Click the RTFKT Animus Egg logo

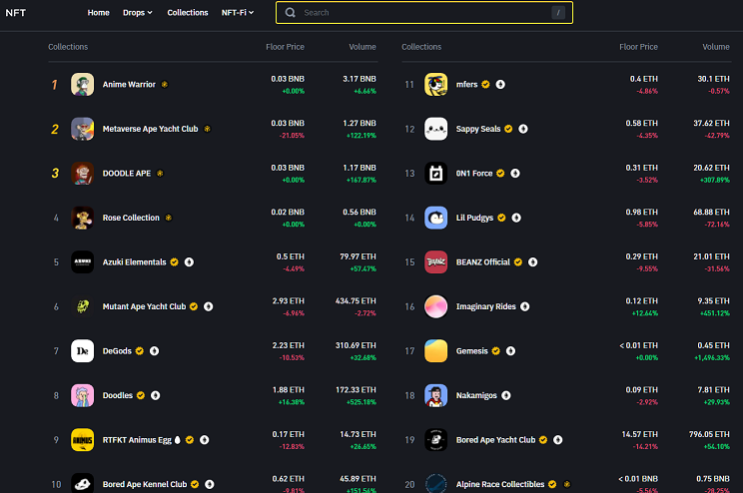coord(82,440)
